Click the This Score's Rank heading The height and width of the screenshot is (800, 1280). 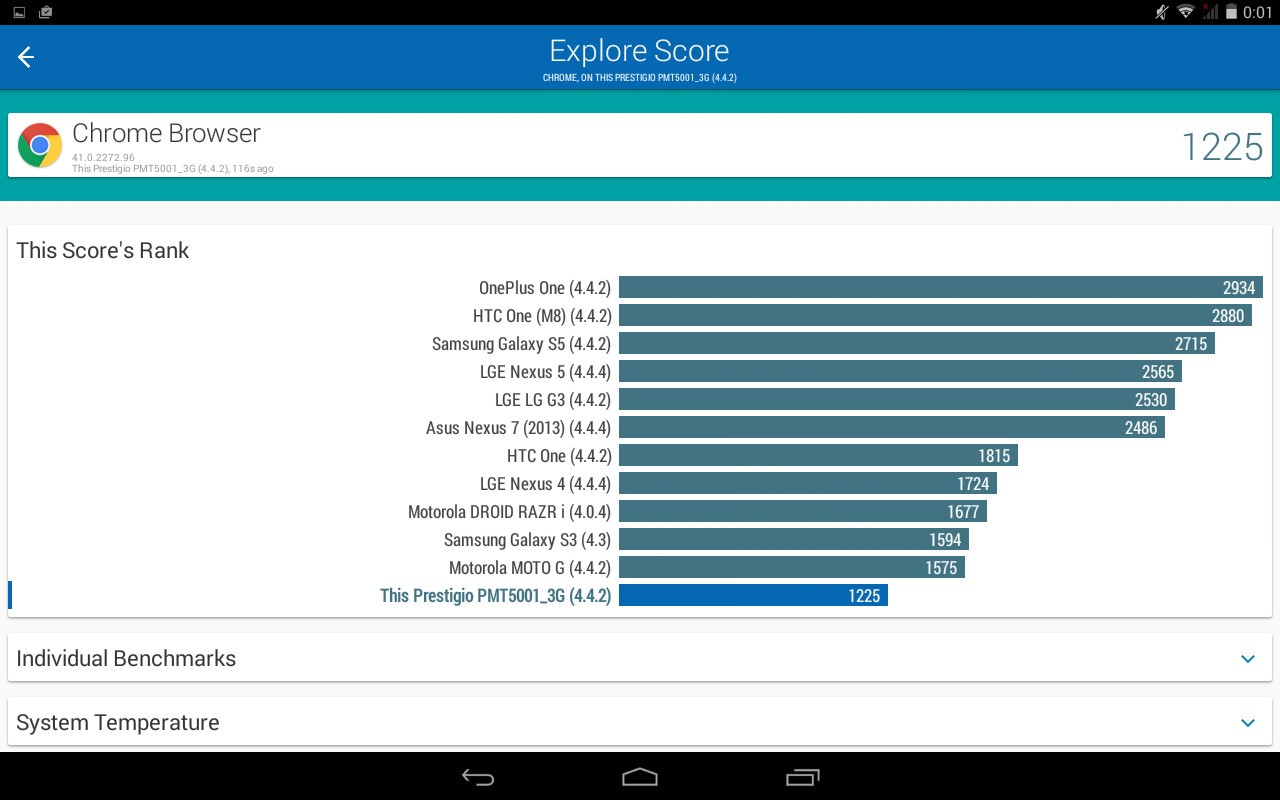[x=103, y=250]
